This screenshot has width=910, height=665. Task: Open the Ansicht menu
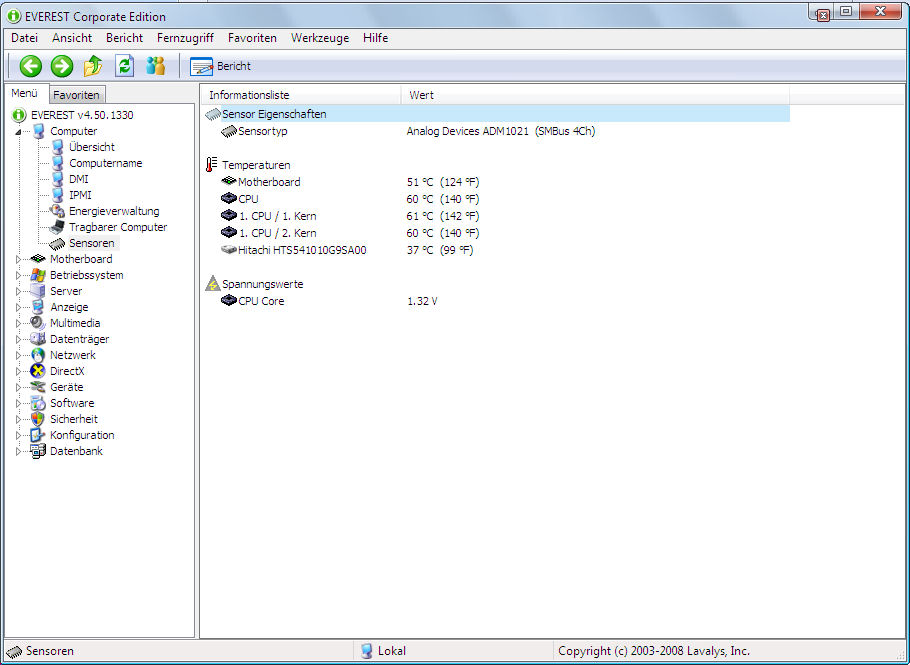72,38
